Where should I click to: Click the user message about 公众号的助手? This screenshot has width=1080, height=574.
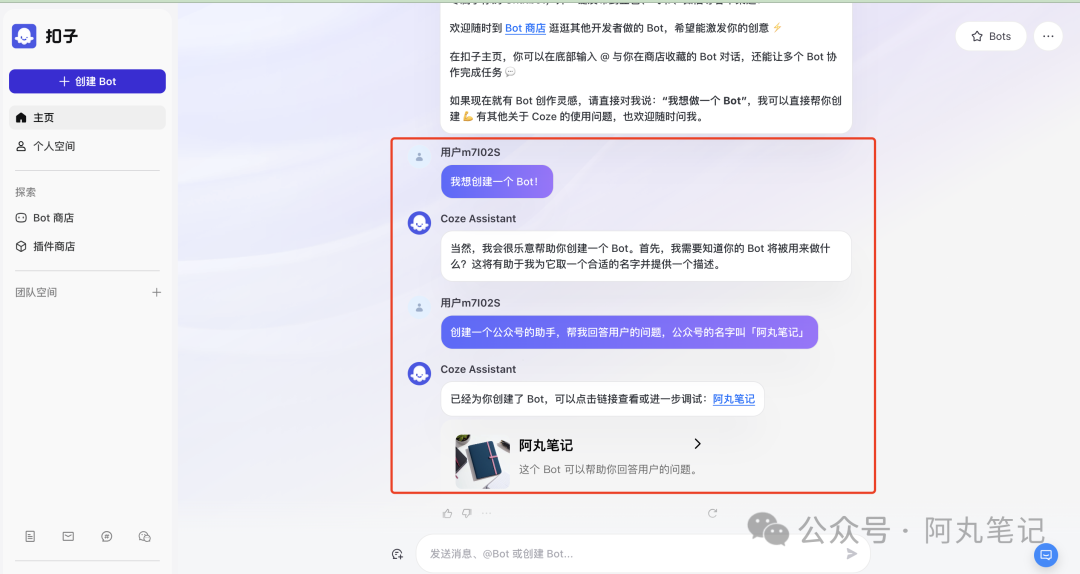coord(629,332)
